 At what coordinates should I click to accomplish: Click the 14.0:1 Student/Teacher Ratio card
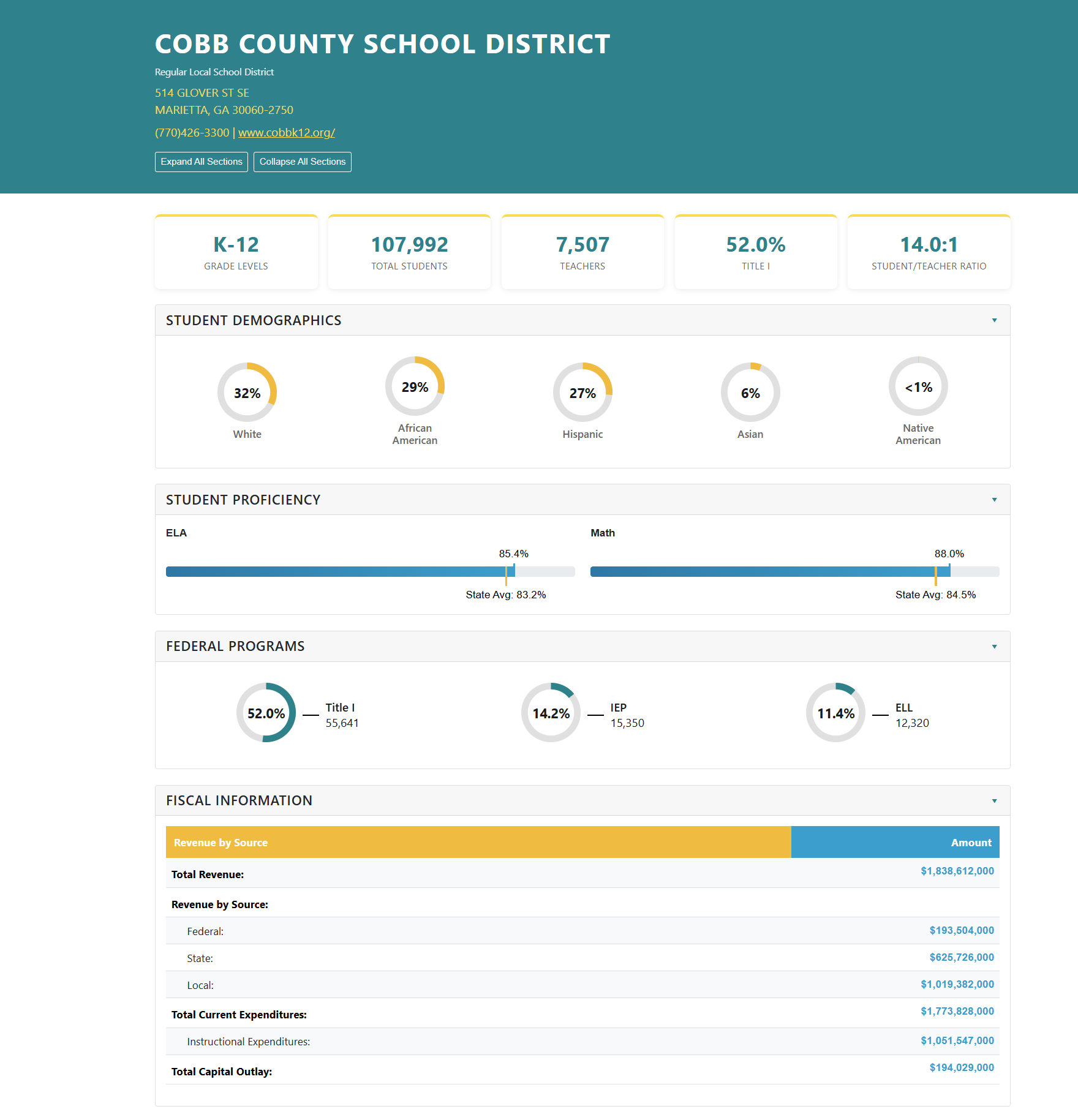(929, 252)
